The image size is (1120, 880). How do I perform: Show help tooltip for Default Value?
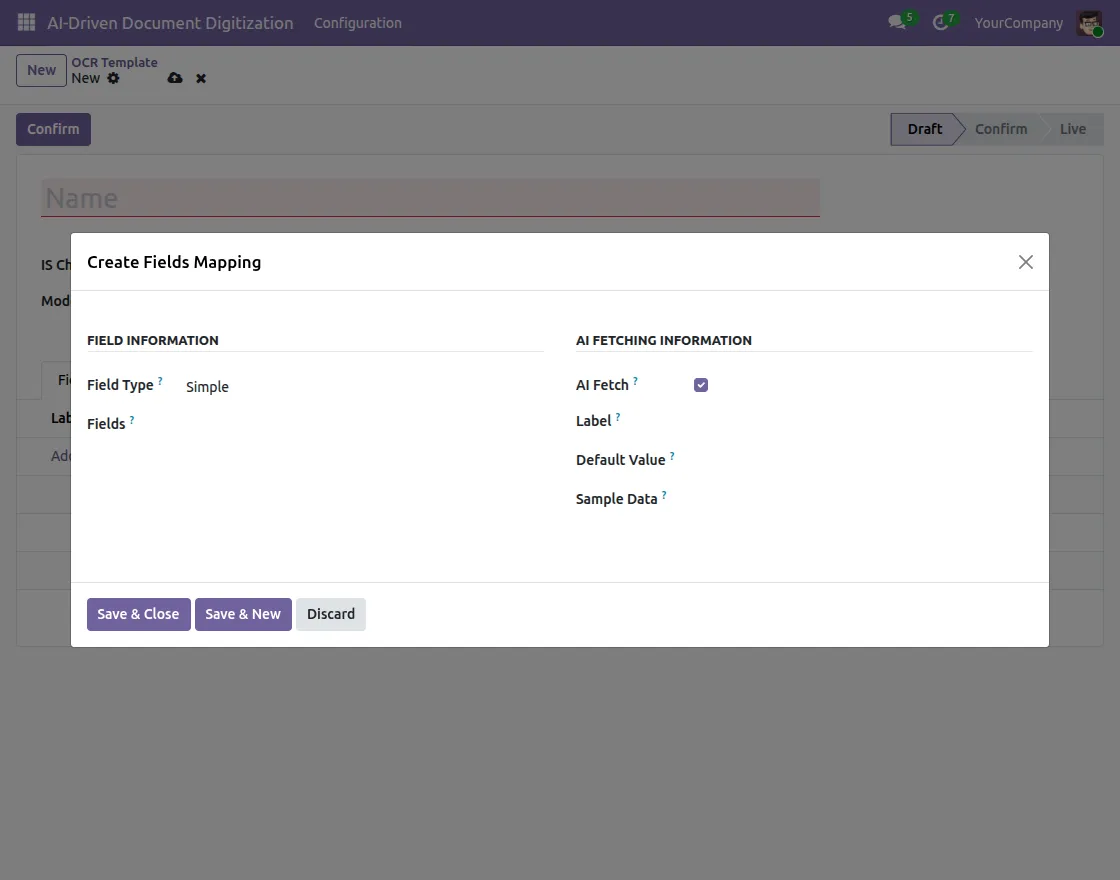[x=672, y=456]
